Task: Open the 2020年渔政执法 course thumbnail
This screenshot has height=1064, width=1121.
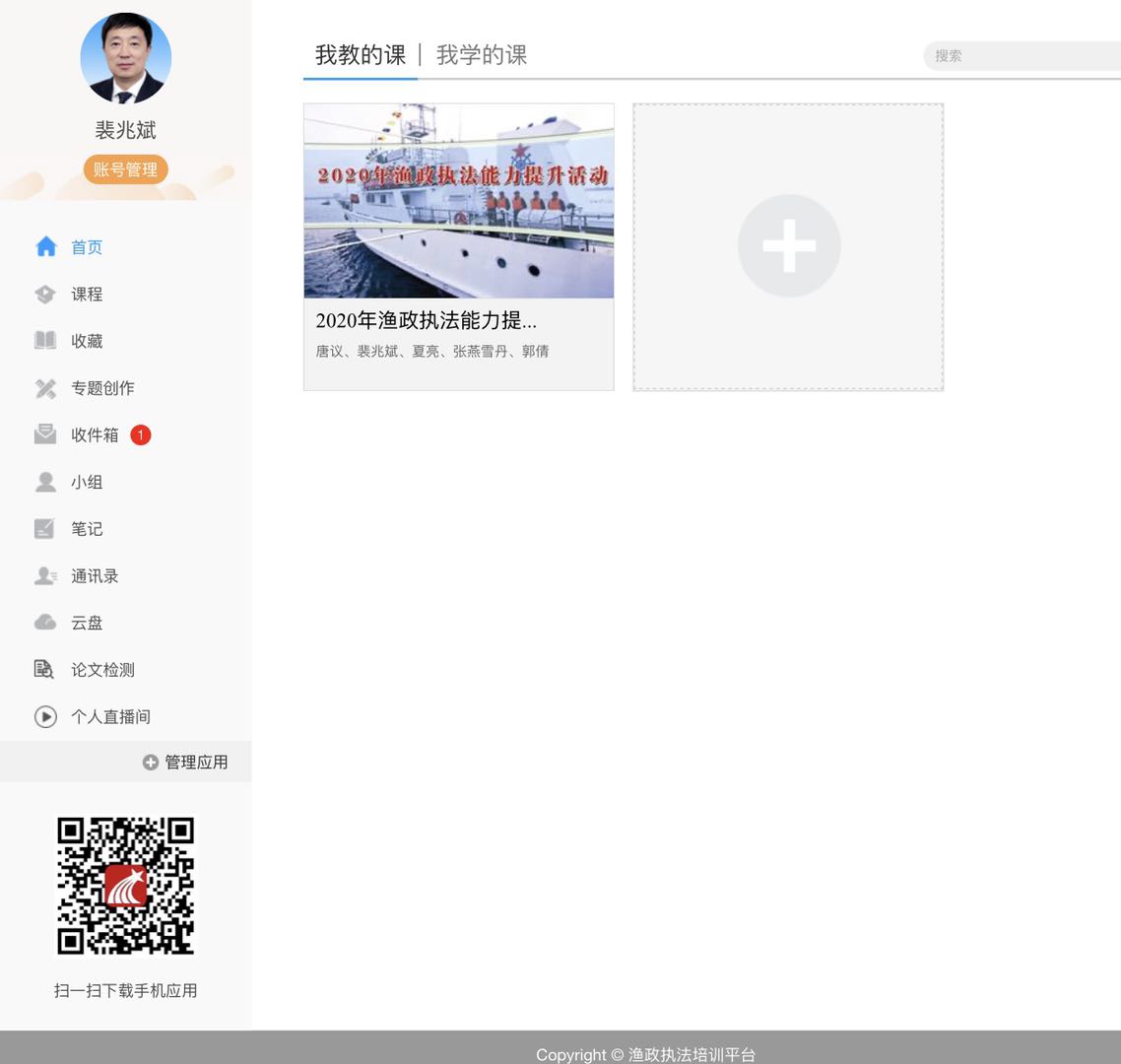Action: point(459,201)
